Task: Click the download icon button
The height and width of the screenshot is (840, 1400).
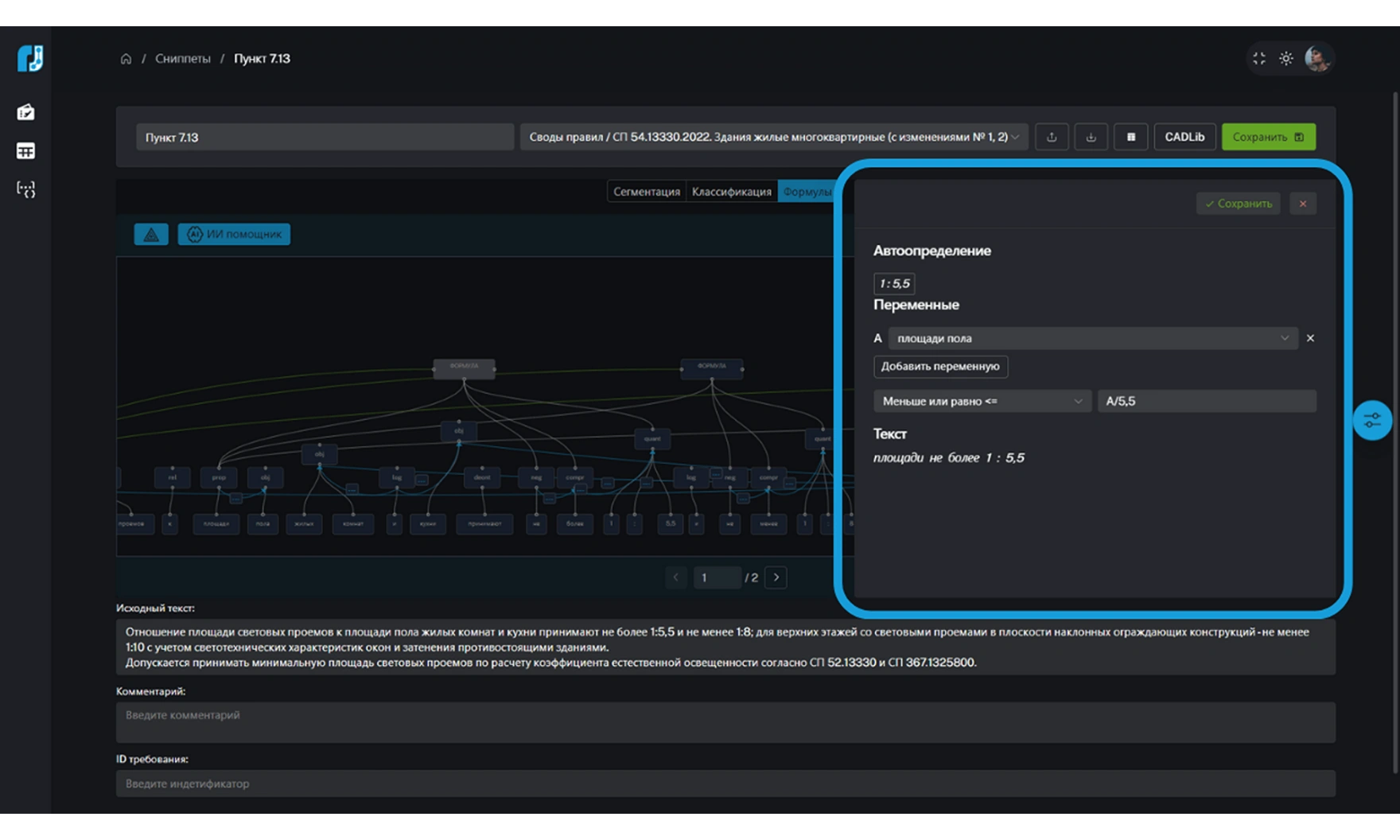Action: click(1091, 137)
